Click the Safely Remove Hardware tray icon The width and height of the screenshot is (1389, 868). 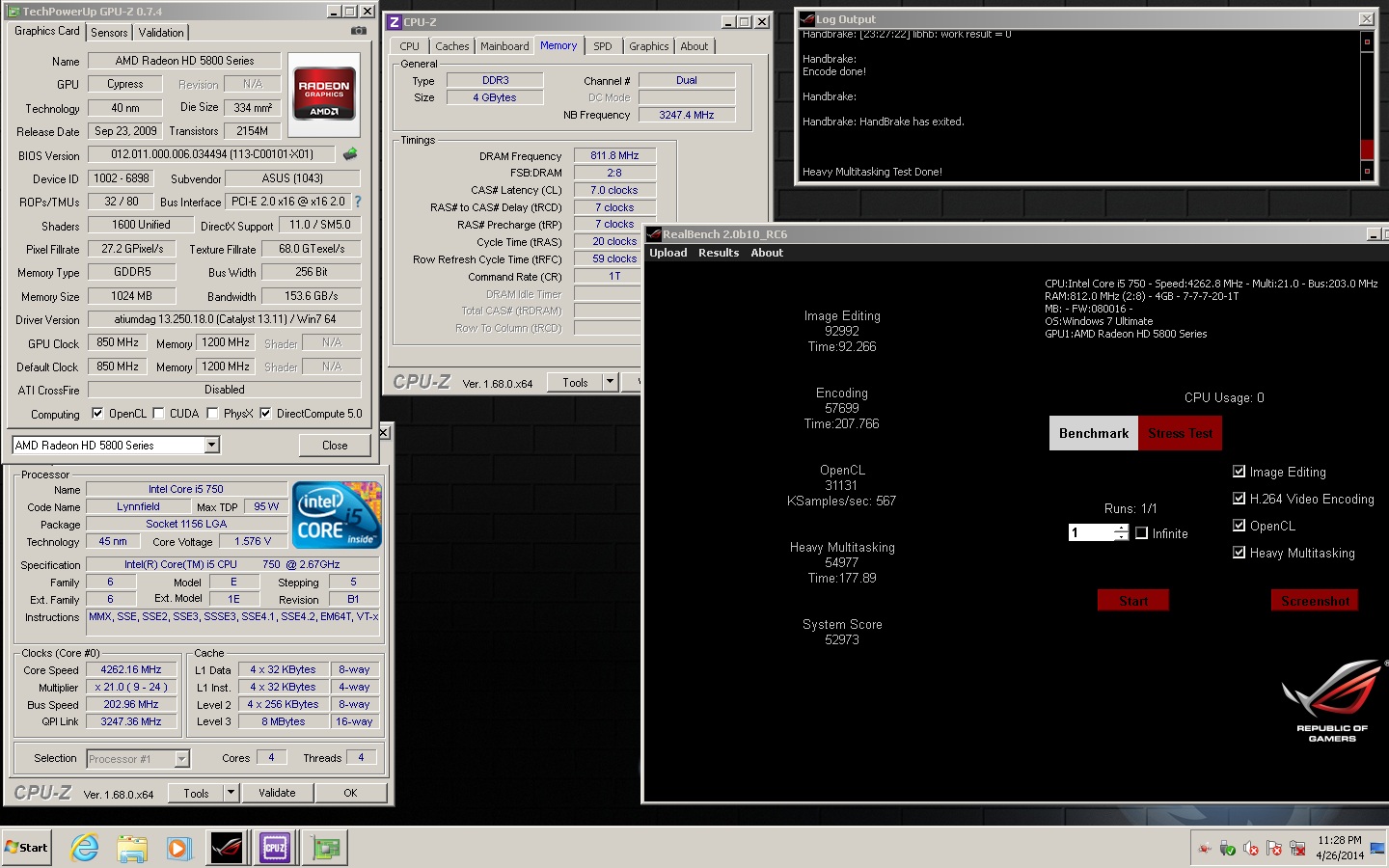(x=1228, y=849)
